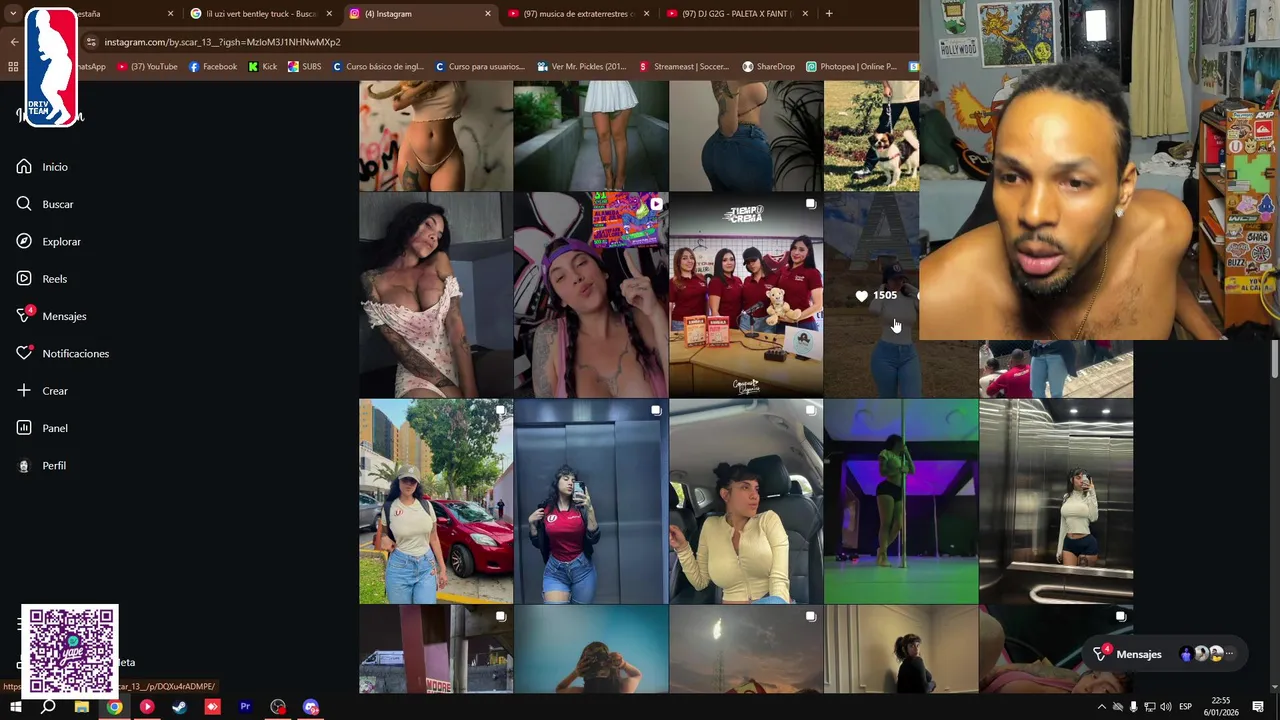Screen dimensions: 1280x720
Task: Open volume control in system tray
Action: point(1166,707)
